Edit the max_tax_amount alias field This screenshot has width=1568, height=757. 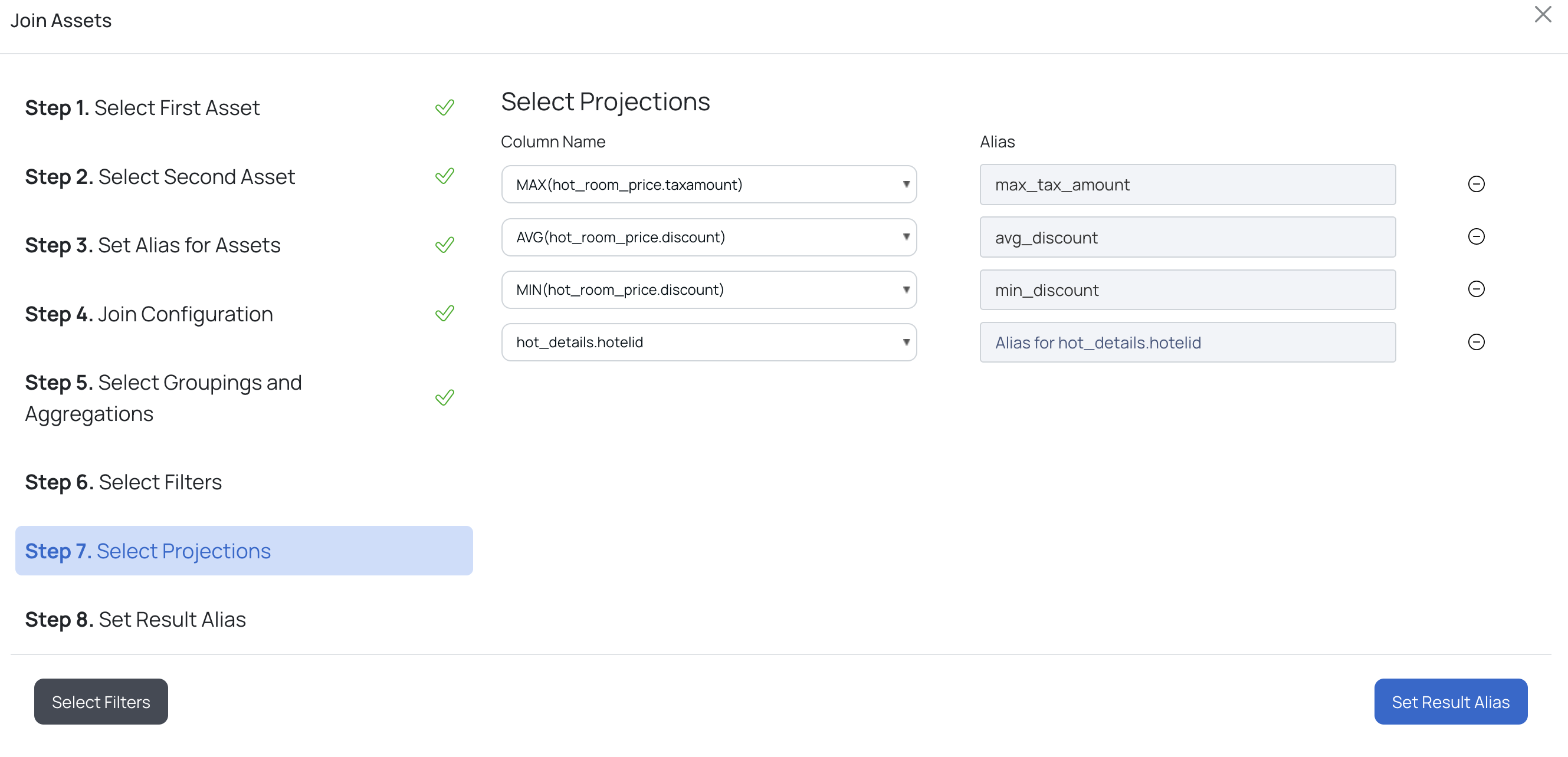(x=1188, y=185)
